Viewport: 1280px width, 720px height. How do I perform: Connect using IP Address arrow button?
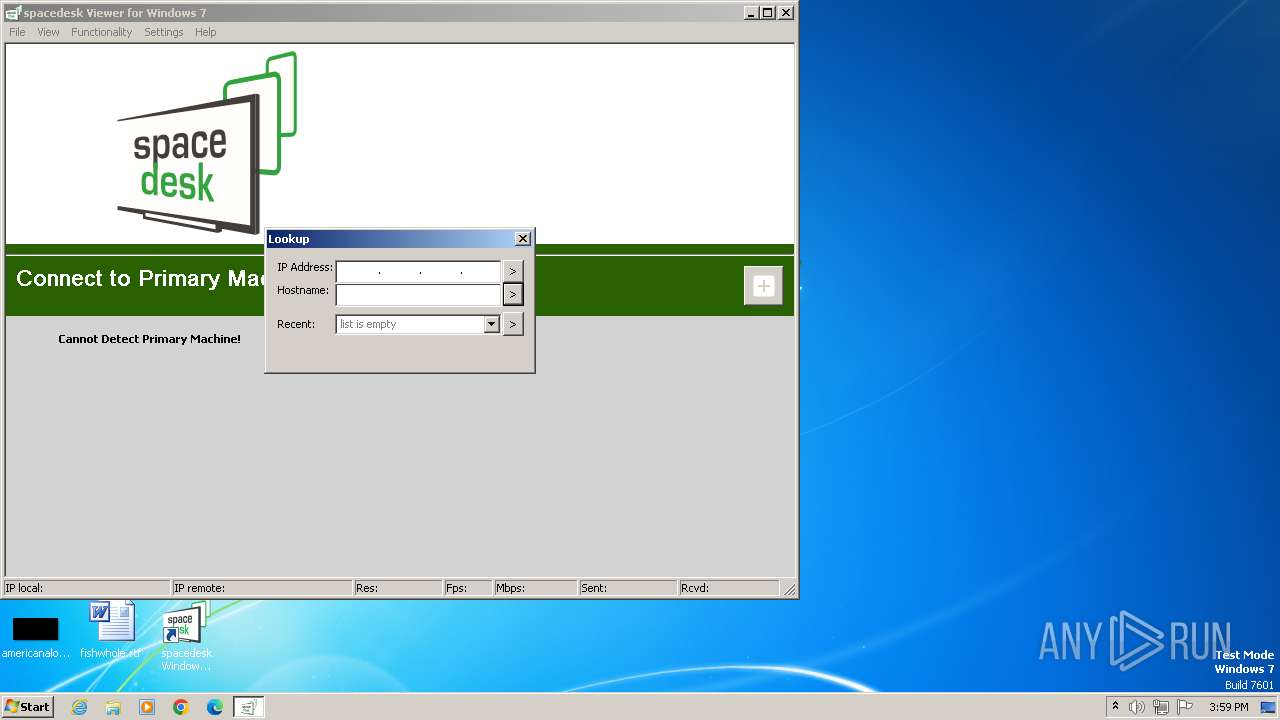pyautogui.click(x=513, y=271)
